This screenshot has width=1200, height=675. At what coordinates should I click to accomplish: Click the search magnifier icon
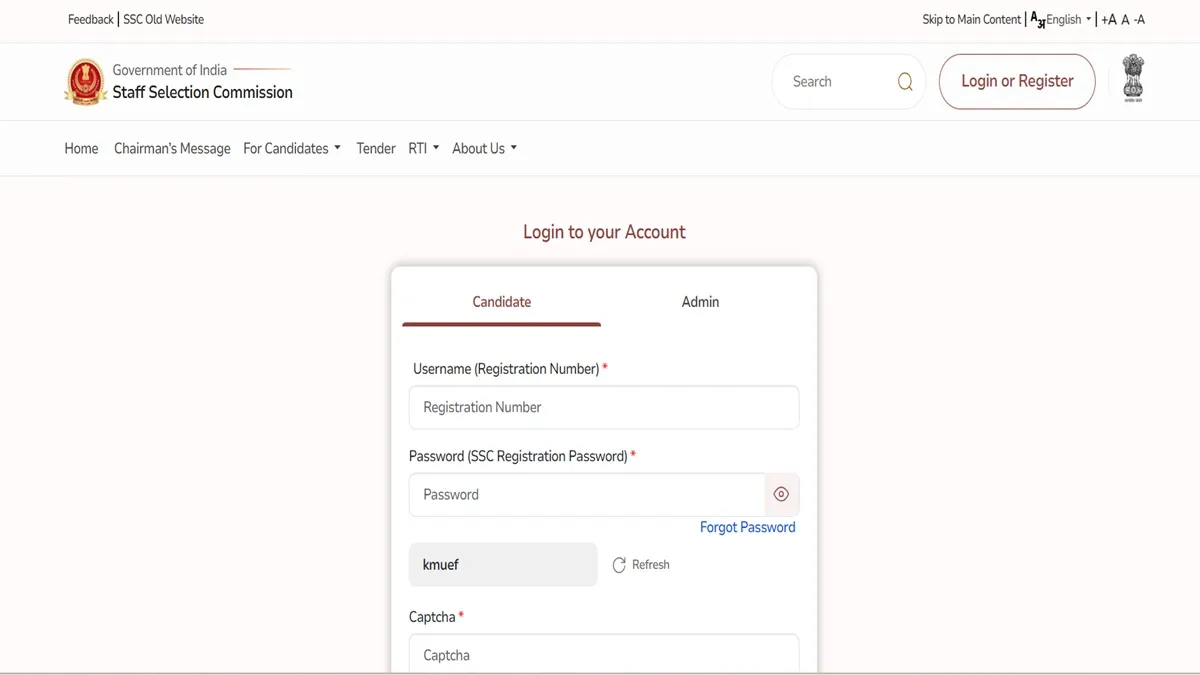tap(905, 82)
